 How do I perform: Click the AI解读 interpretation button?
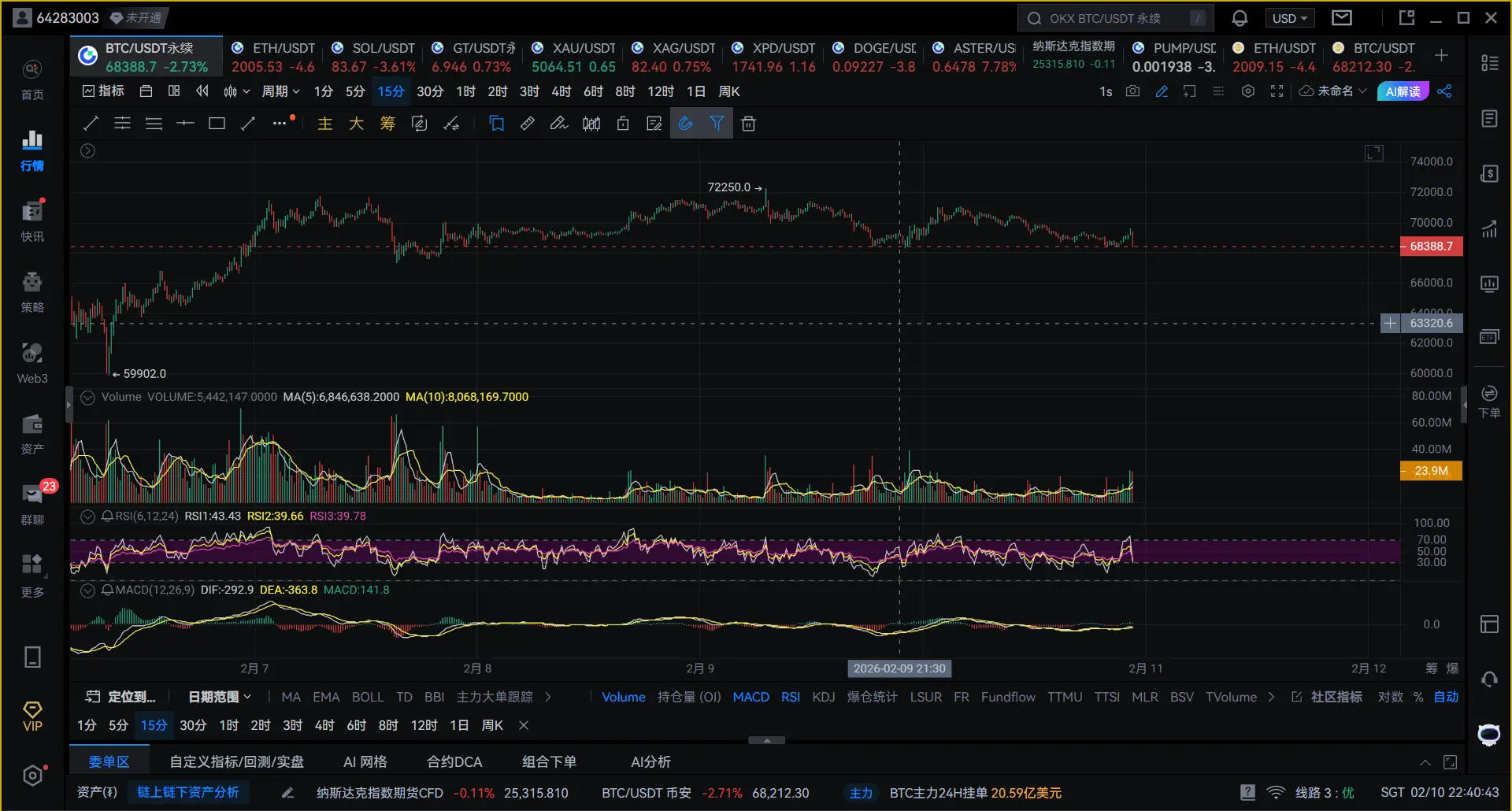click(x=1403, y=91)
